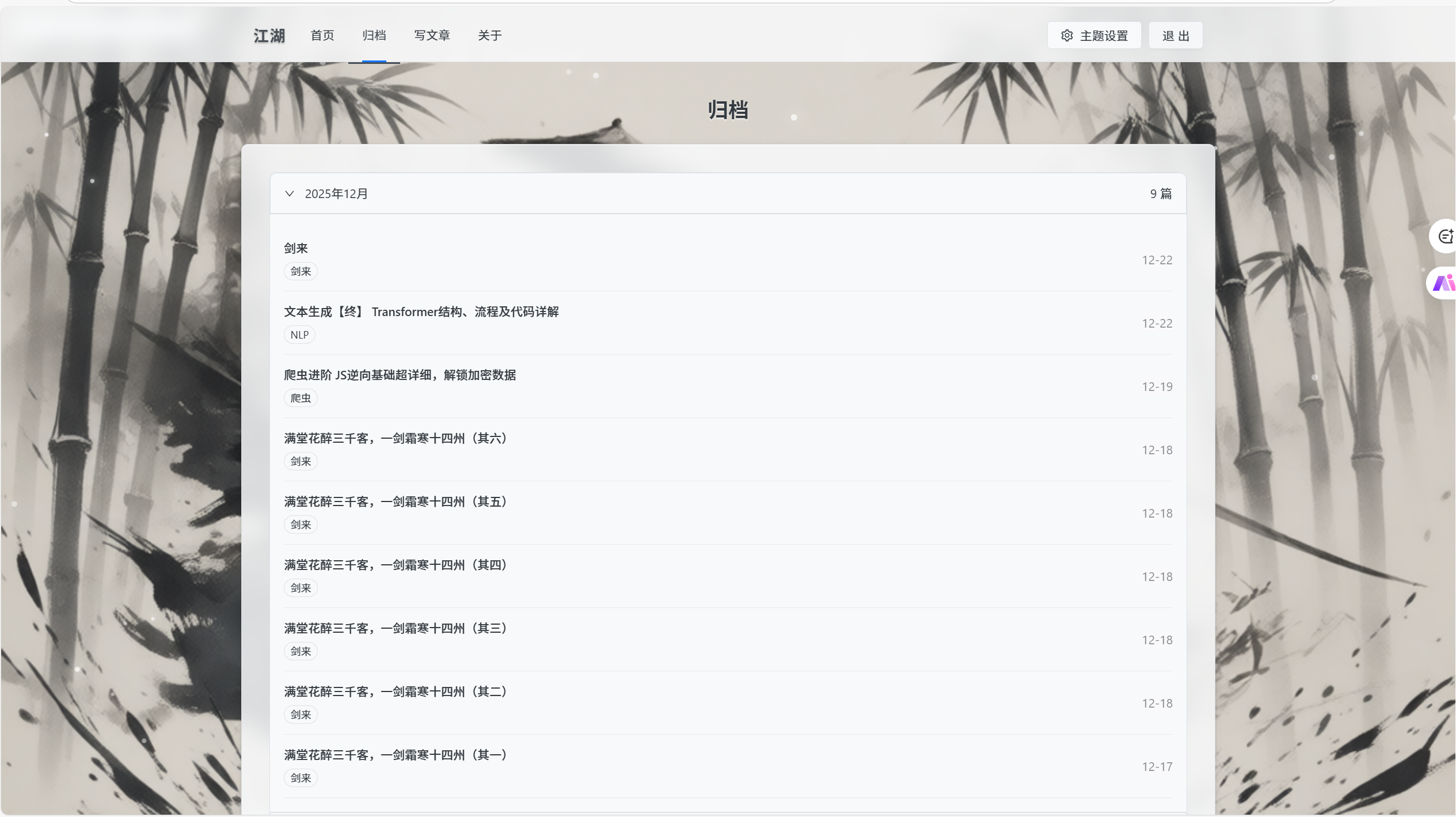This screenshot has width=1456, height=817.
Task: Click the 退 出 button
Action: [x=1176, y=36]
